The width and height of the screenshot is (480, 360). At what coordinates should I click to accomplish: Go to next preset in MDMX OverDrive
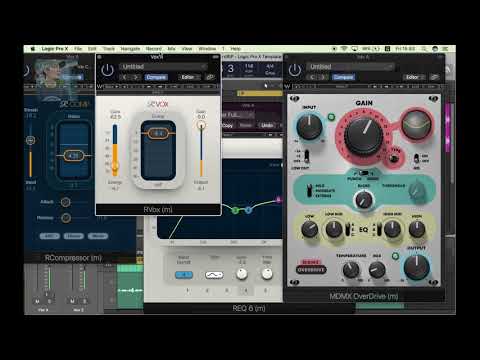pyautogui.click(x=323, y=77)
